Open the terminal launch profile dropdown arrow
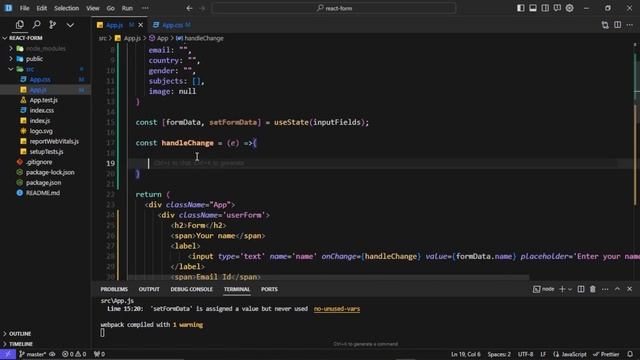 [x=570, y=289]
